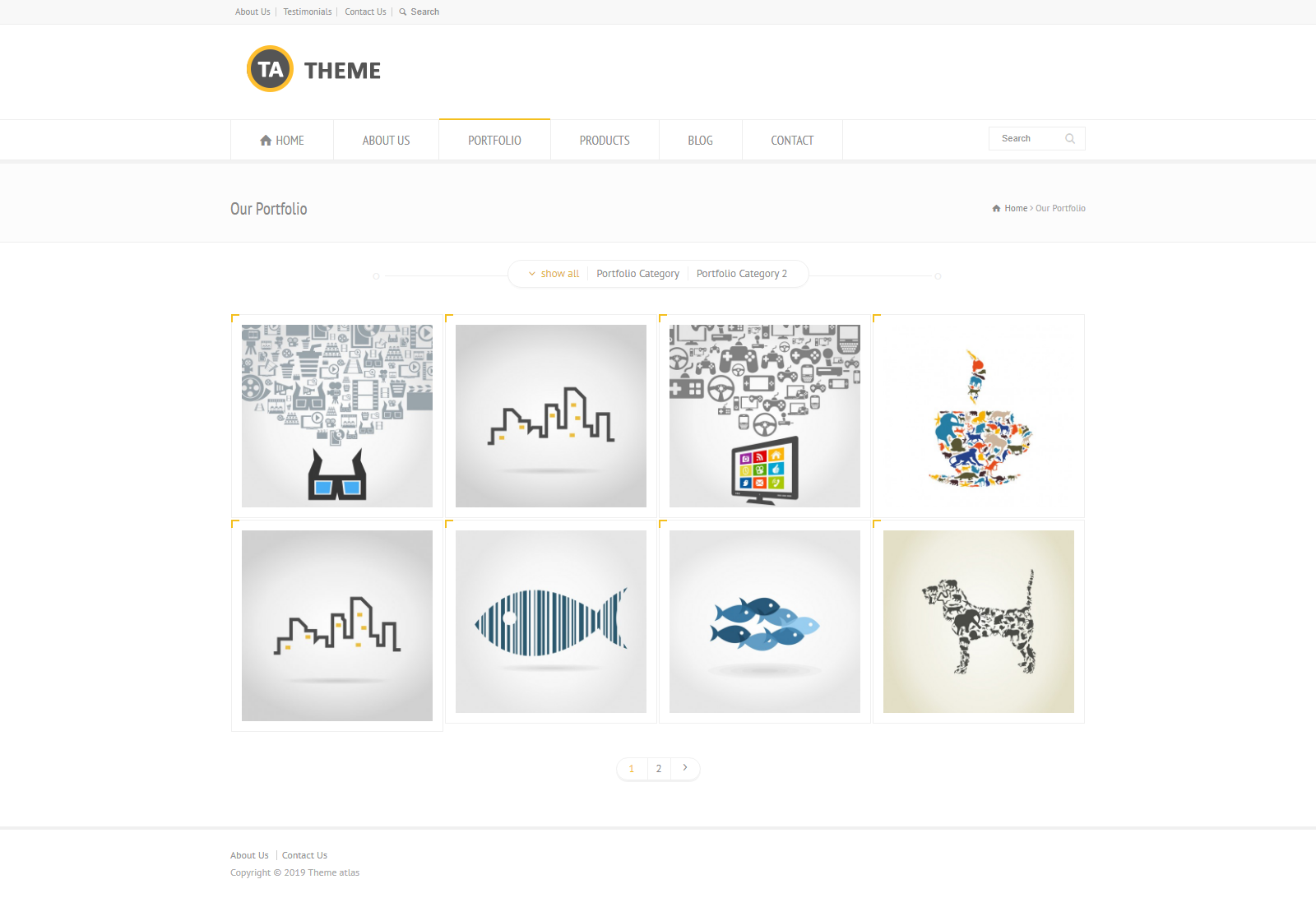Click Contact Us link in footer
The image size is (1316, 907).
[x=304, y=855]
